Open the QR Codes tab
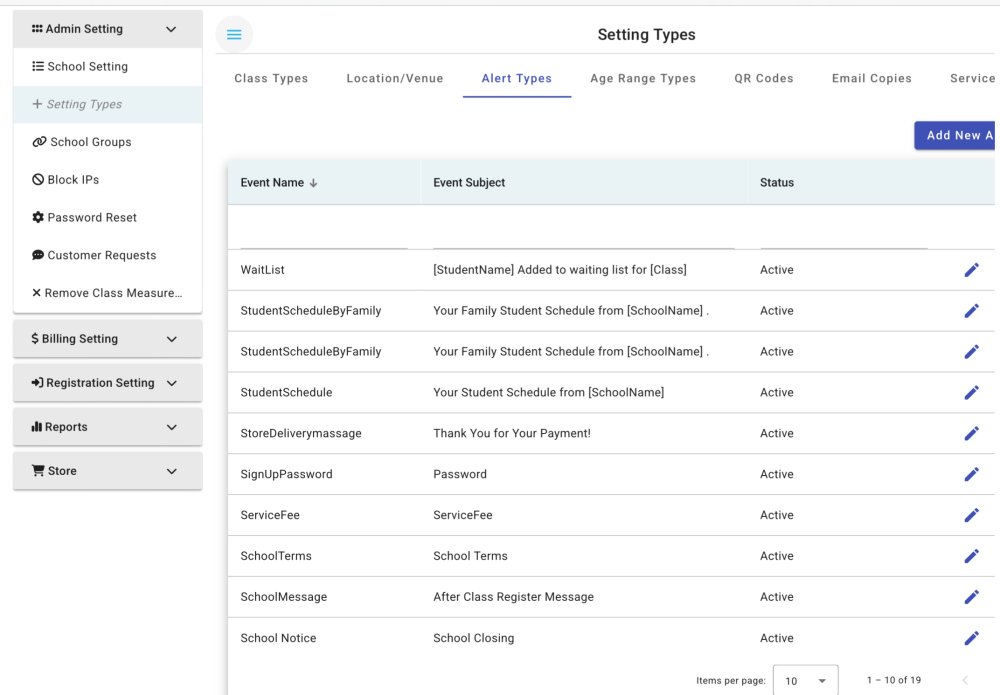 pyautogui.click(x=763, y=78)
